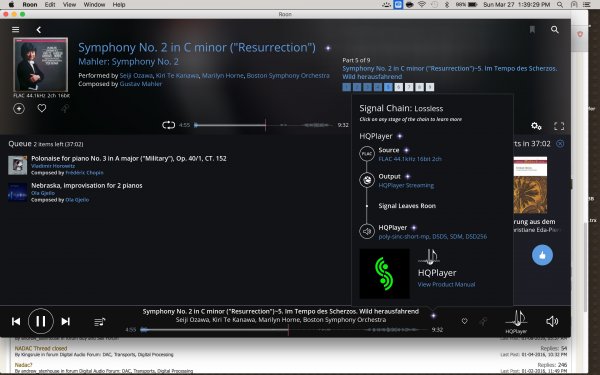Open playback settings gears icon
600x375 pixels.
tap(536, 126)
